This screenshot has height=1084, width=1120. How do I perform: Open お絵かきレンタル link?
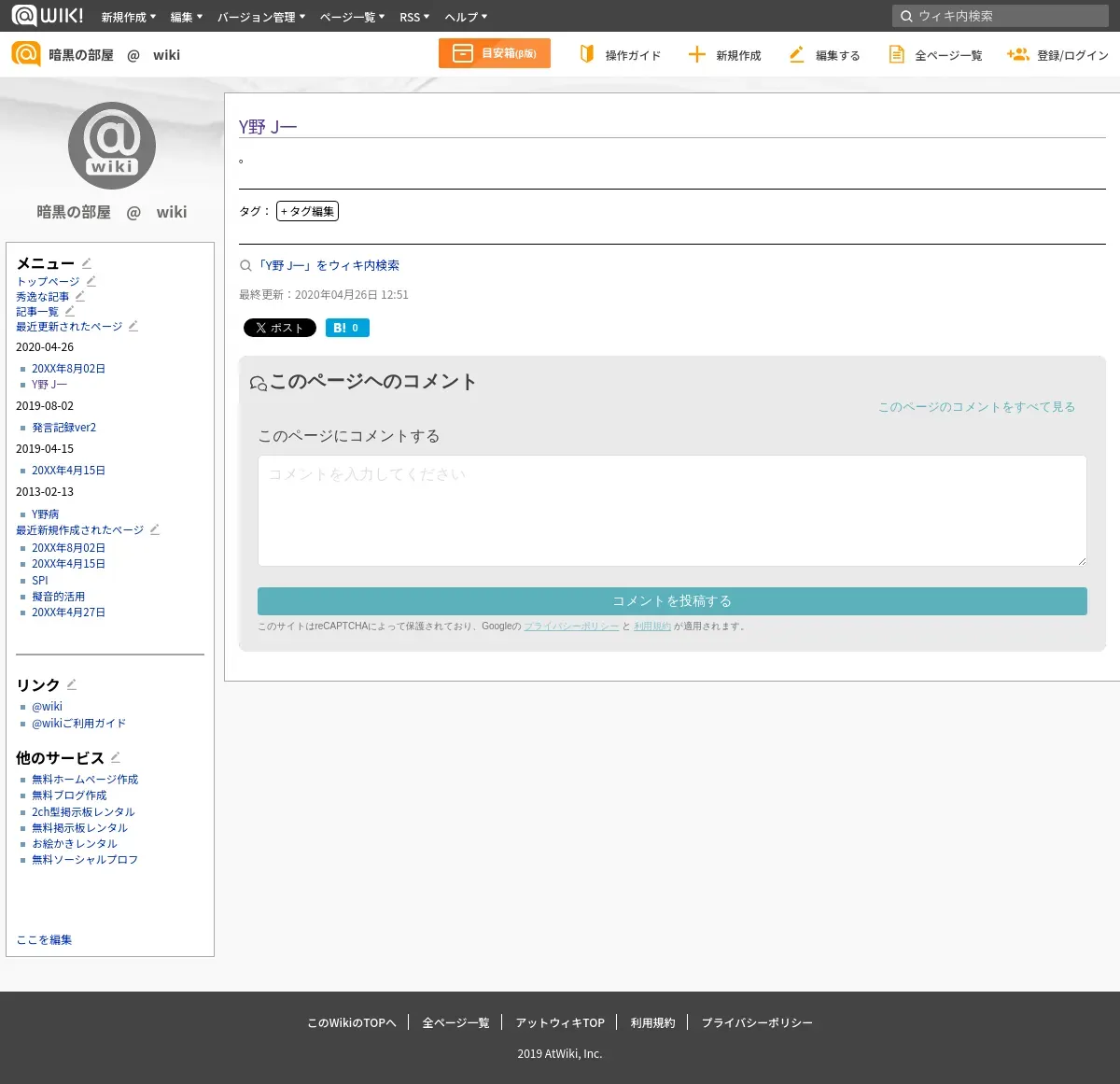click(x=75, y=844)
